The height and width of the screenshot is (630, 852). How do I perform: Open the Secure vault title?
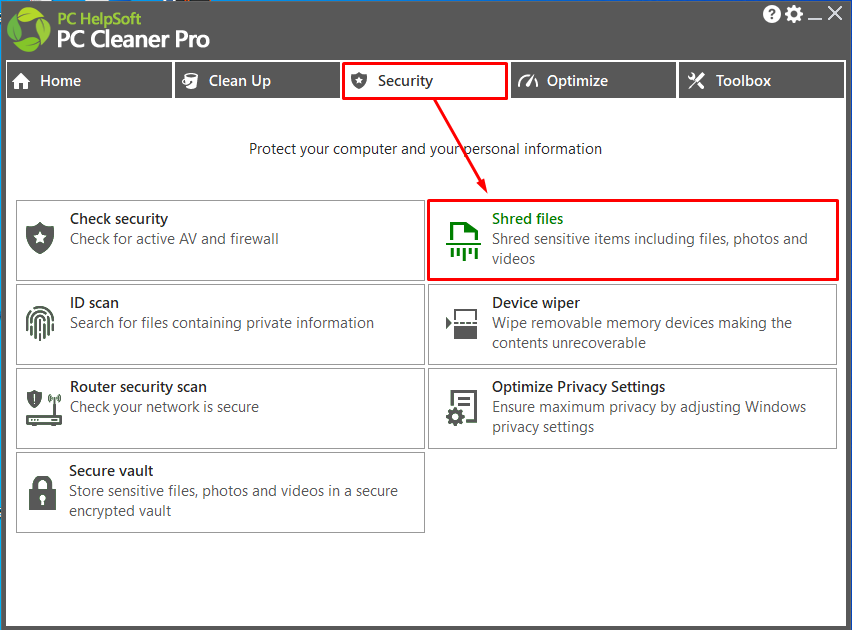point(111,471)
